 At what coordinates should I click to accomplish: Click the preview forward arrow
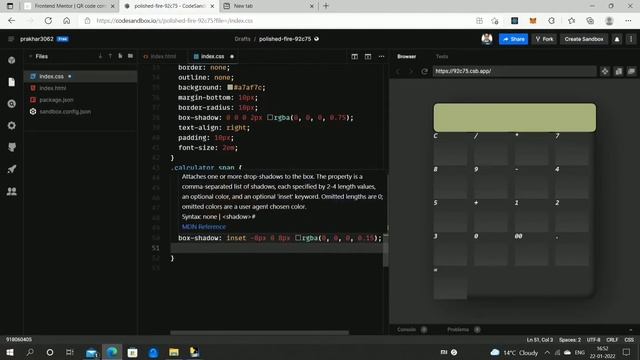(x=411, y=71)
